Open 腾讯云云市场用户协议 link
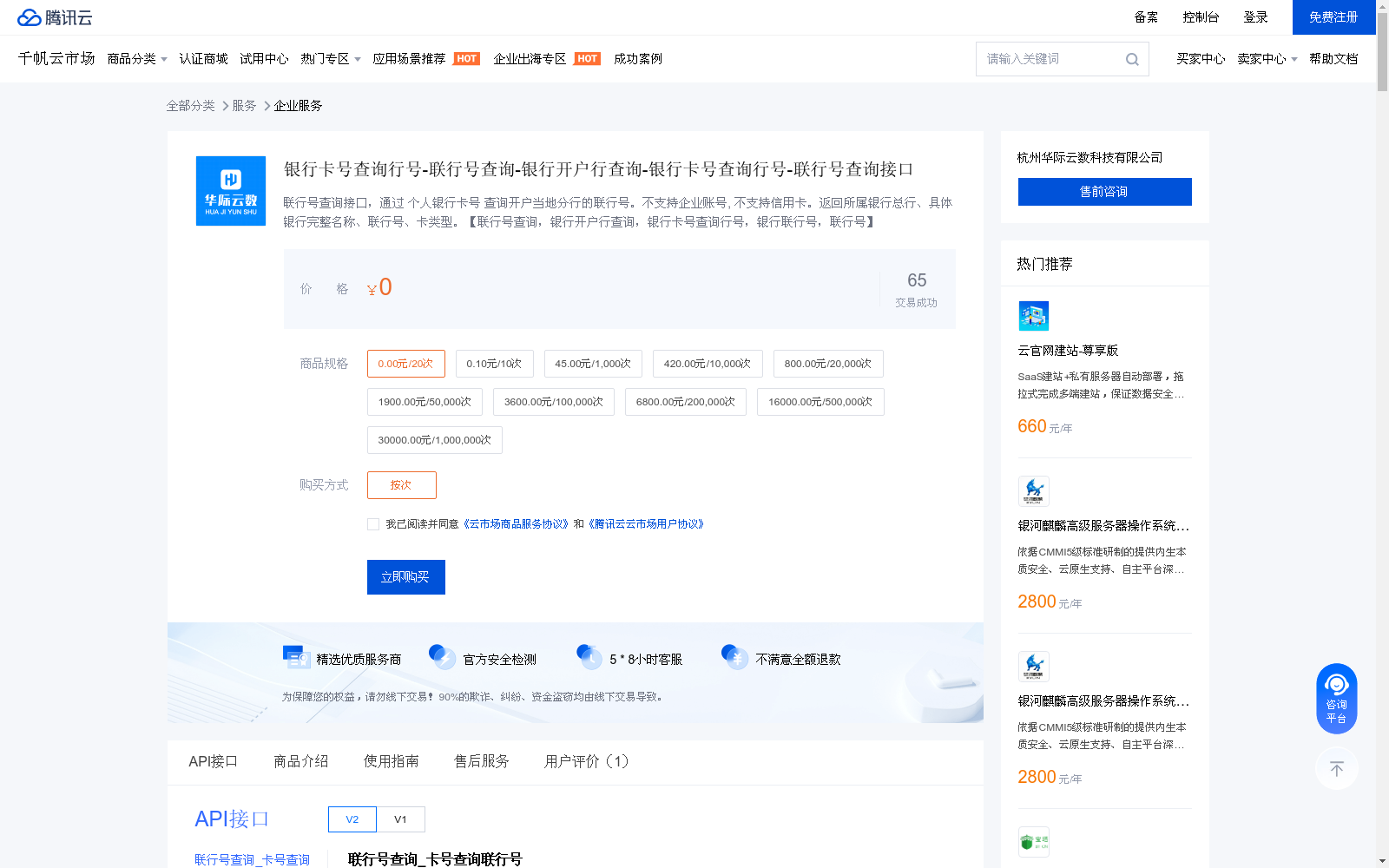1389x868 pixels. click(x=646, y=524)
